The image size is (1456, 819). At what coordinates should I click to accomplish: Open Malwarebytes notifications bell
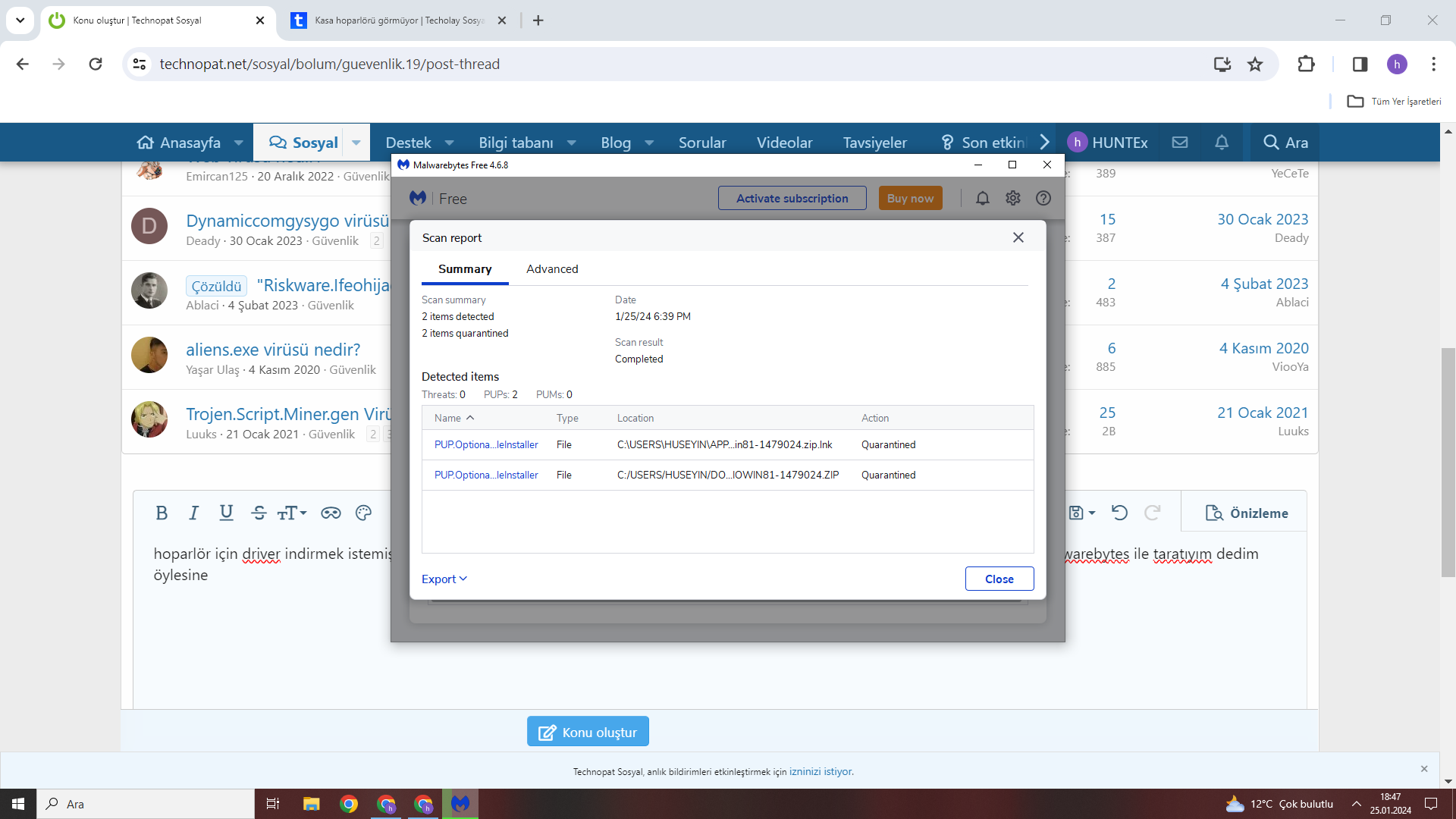point(982,198)
